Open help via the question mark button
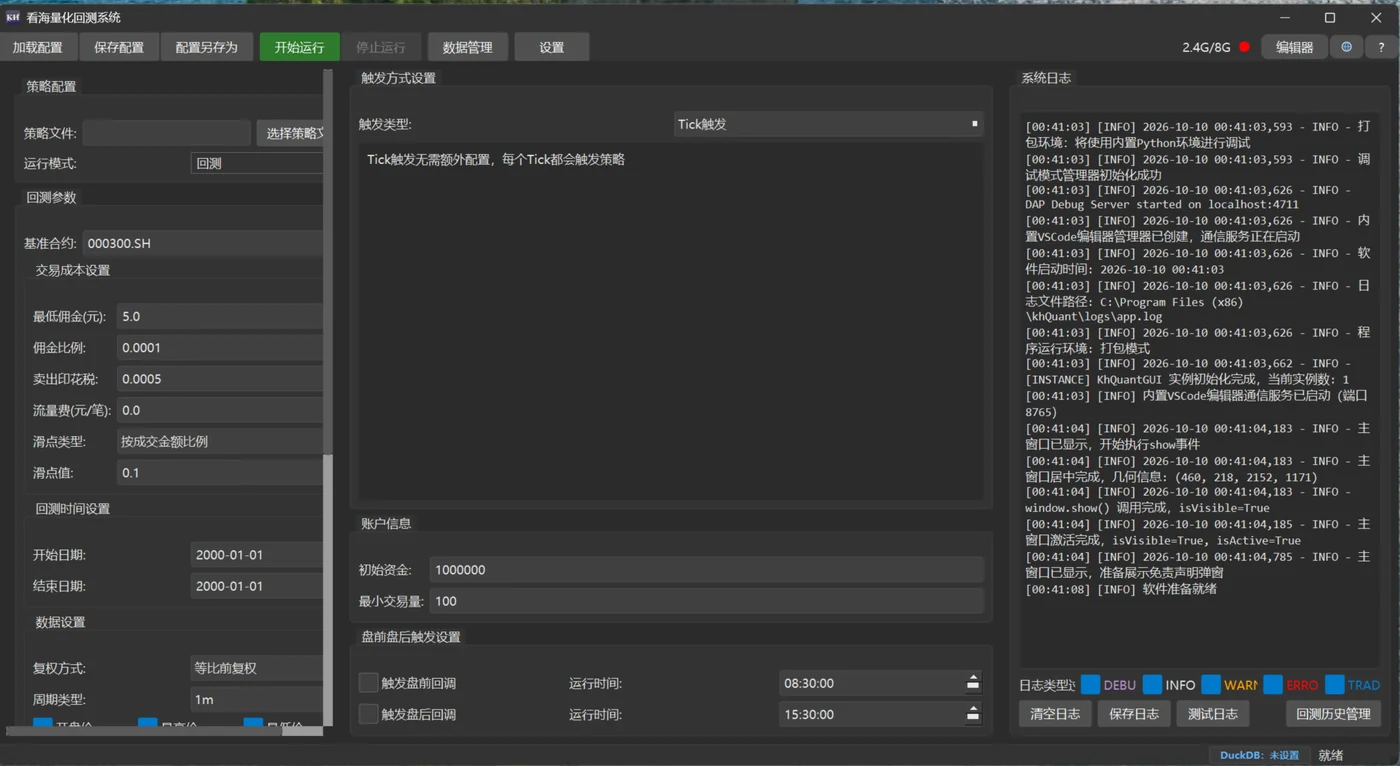Image resolution: width=1400 pixels, height=766 pixels. coord(1381,47)
